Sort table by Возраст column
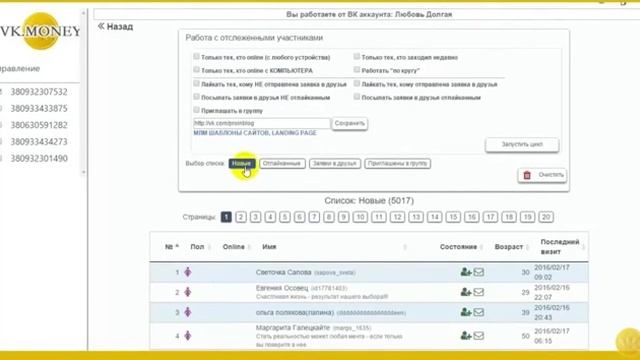640x360 pixels. (511, 247)
